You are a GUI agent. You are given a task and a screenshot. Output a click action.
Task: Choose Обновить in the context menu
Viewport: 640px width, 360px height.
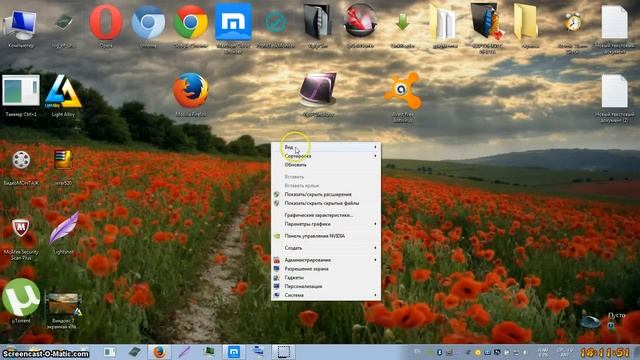[x=326, y=165]
